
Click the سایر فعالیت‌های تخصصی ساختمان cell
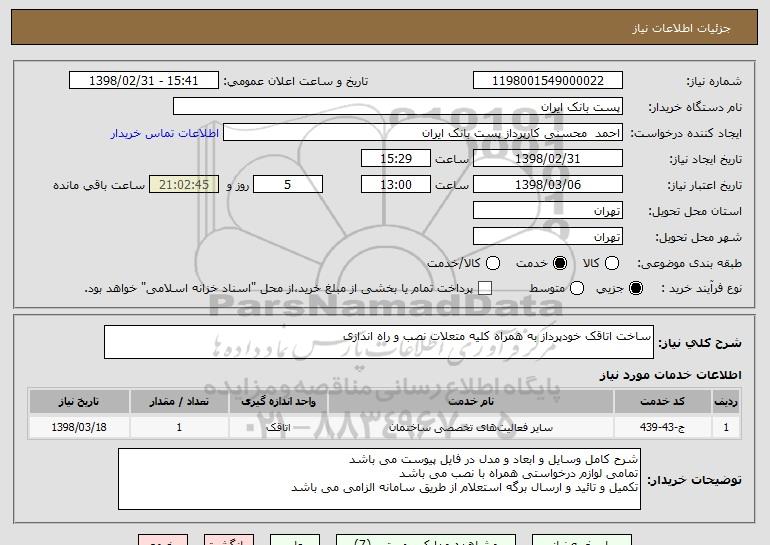pyautogui.click(x=471, y=427)
